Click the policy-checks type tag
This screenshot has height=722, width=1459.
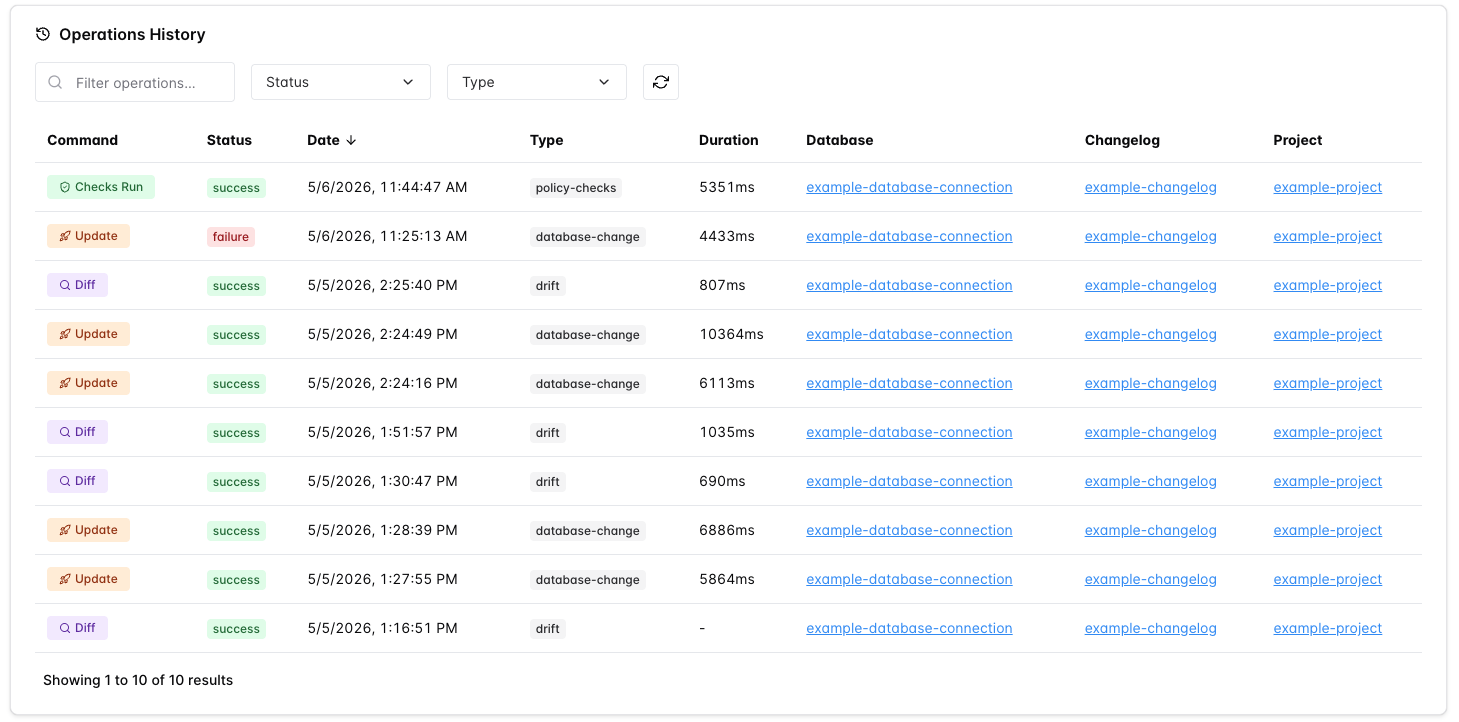tap(576, 188)
